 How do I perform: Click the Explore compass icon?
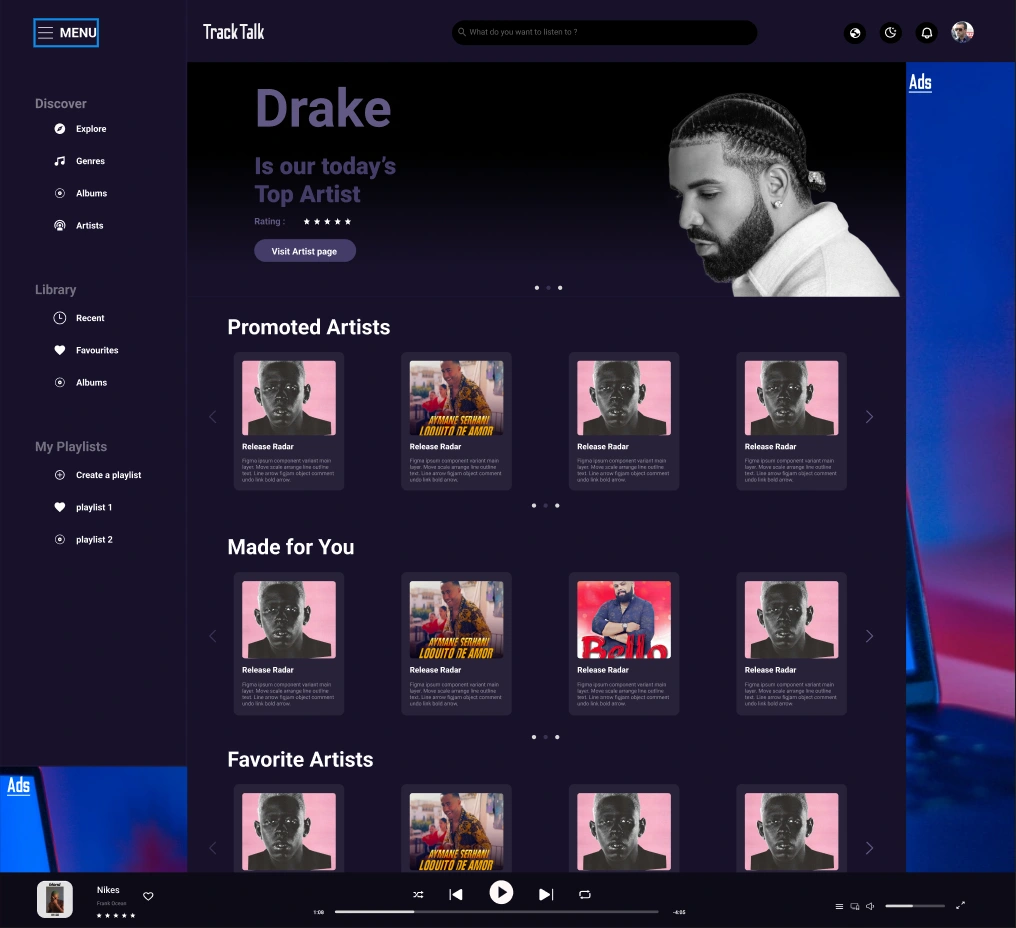tap(60, 129)
